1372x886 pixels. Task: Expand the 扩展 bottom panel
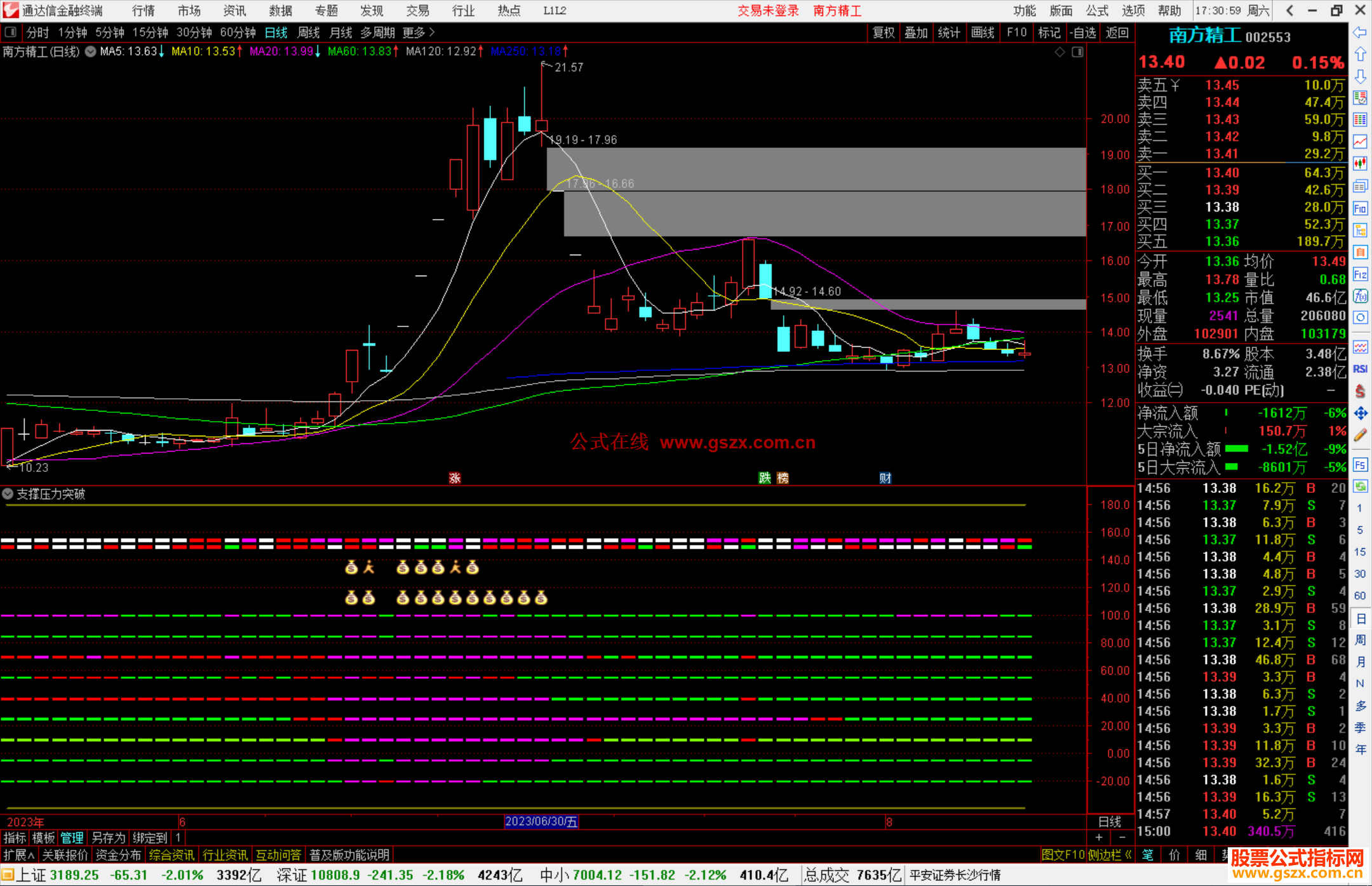coord(18,855)
